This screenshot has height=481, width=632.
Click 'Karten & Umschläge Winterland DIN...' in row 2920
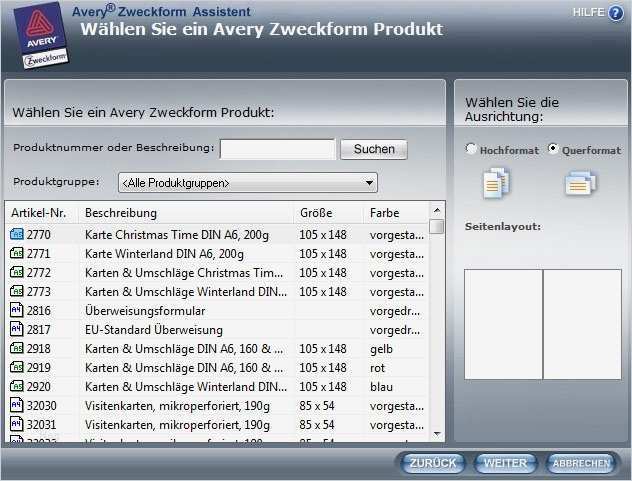pos(186,387)
